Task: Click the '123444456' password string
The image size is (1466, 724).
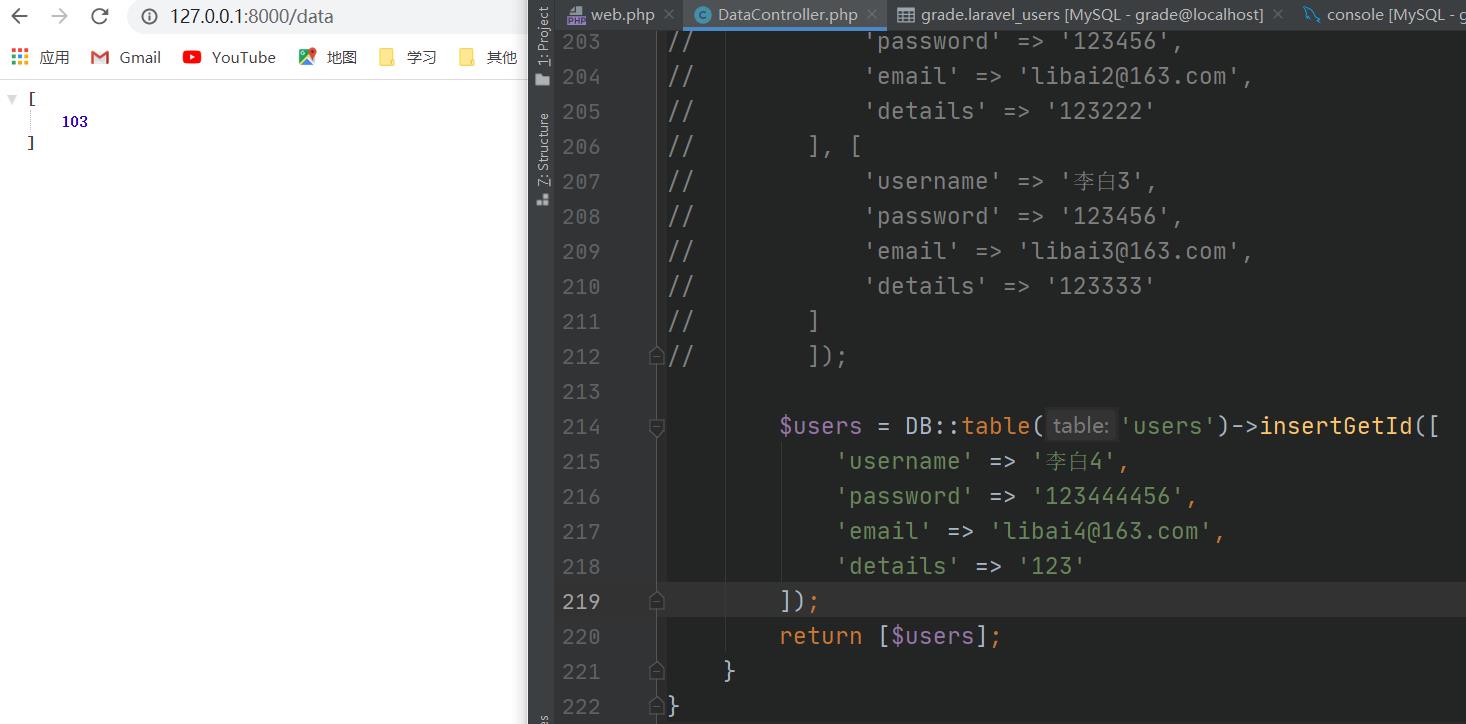Action: 1107,497
